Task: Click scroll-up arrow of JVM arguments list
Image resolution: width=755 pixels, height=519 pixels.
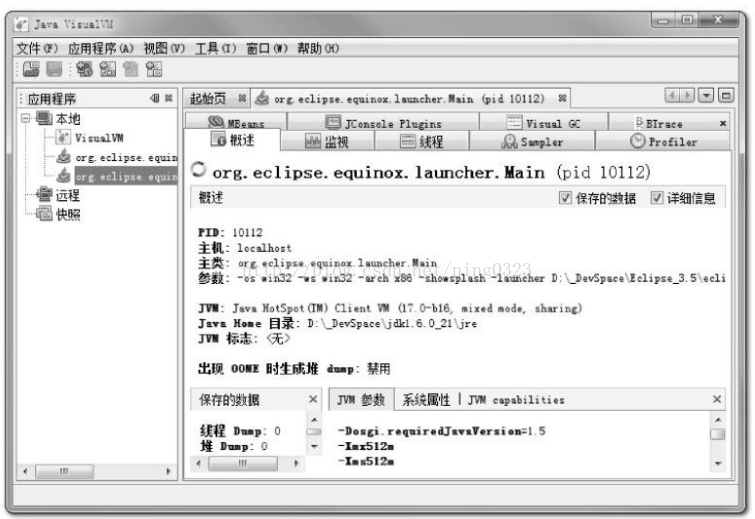Action: coord(718,420)
